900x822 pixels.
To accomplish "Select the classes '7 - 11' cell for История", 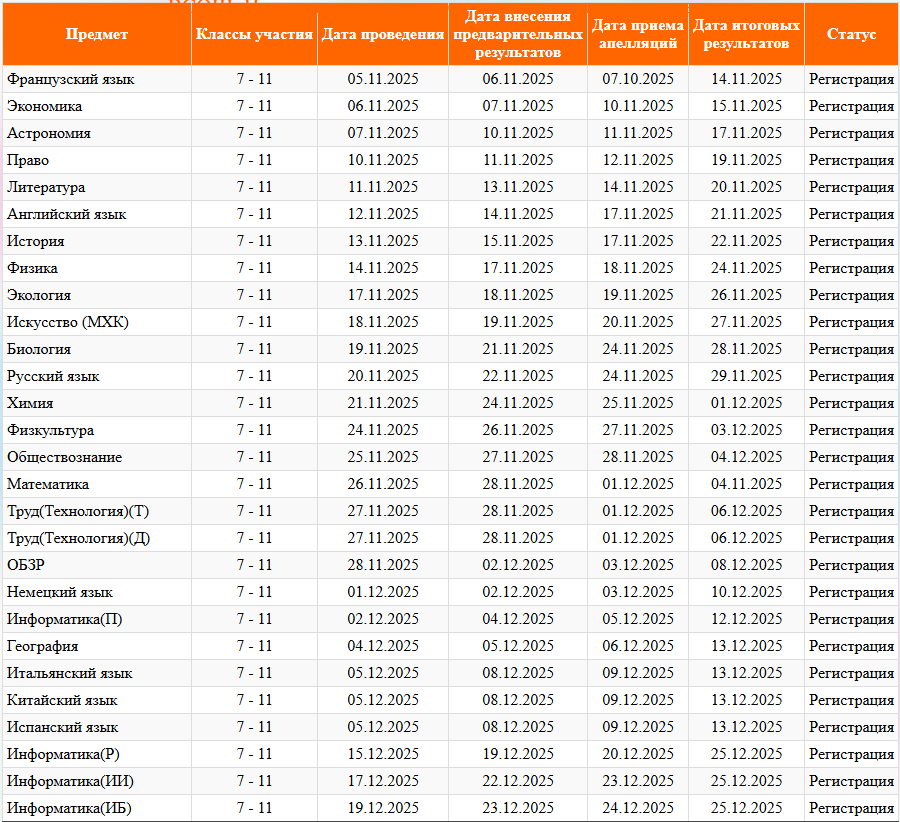I will pyautogui.click(x=254, y=241).
